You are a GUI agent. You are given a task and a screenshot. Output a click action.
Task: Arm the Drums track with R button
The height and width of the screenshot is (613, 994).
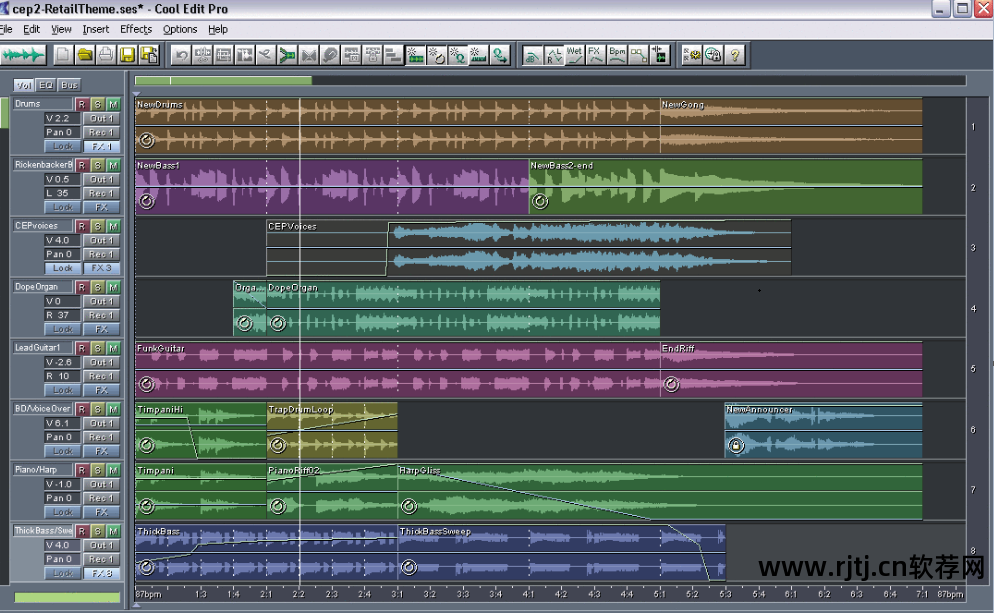[81, 104]
